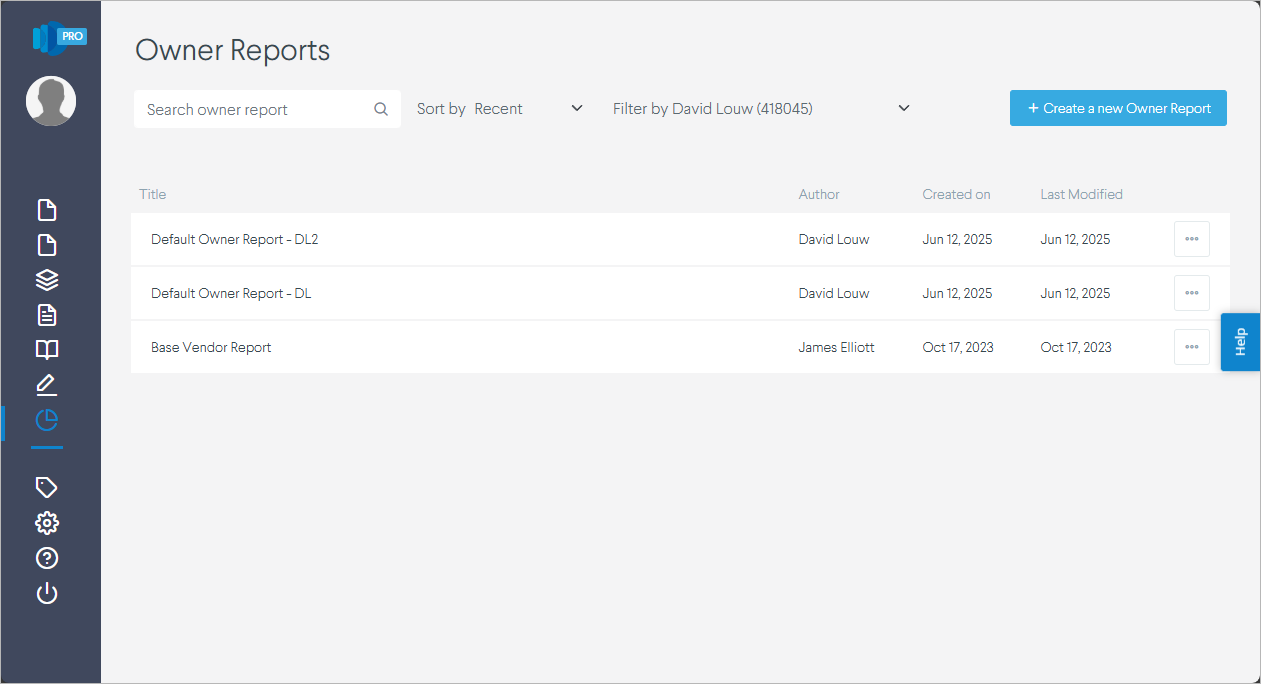The width and height of the screenshot is (1261, 684).
Task: Open the stacked layers sidebar icon
Action: pyautogui.click(x=47, y=280)
